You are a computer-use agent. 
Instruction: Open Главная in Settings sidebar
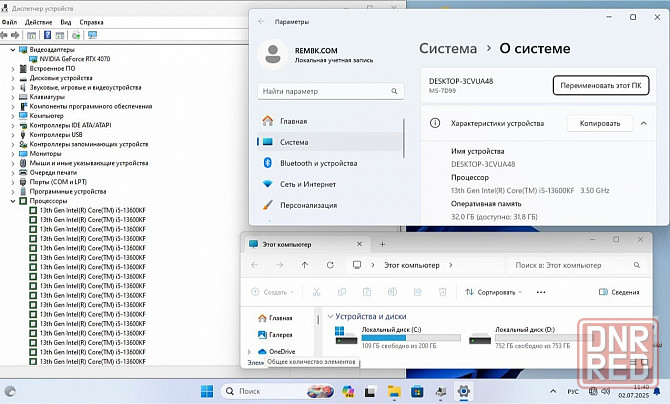[x=329, y=121]
